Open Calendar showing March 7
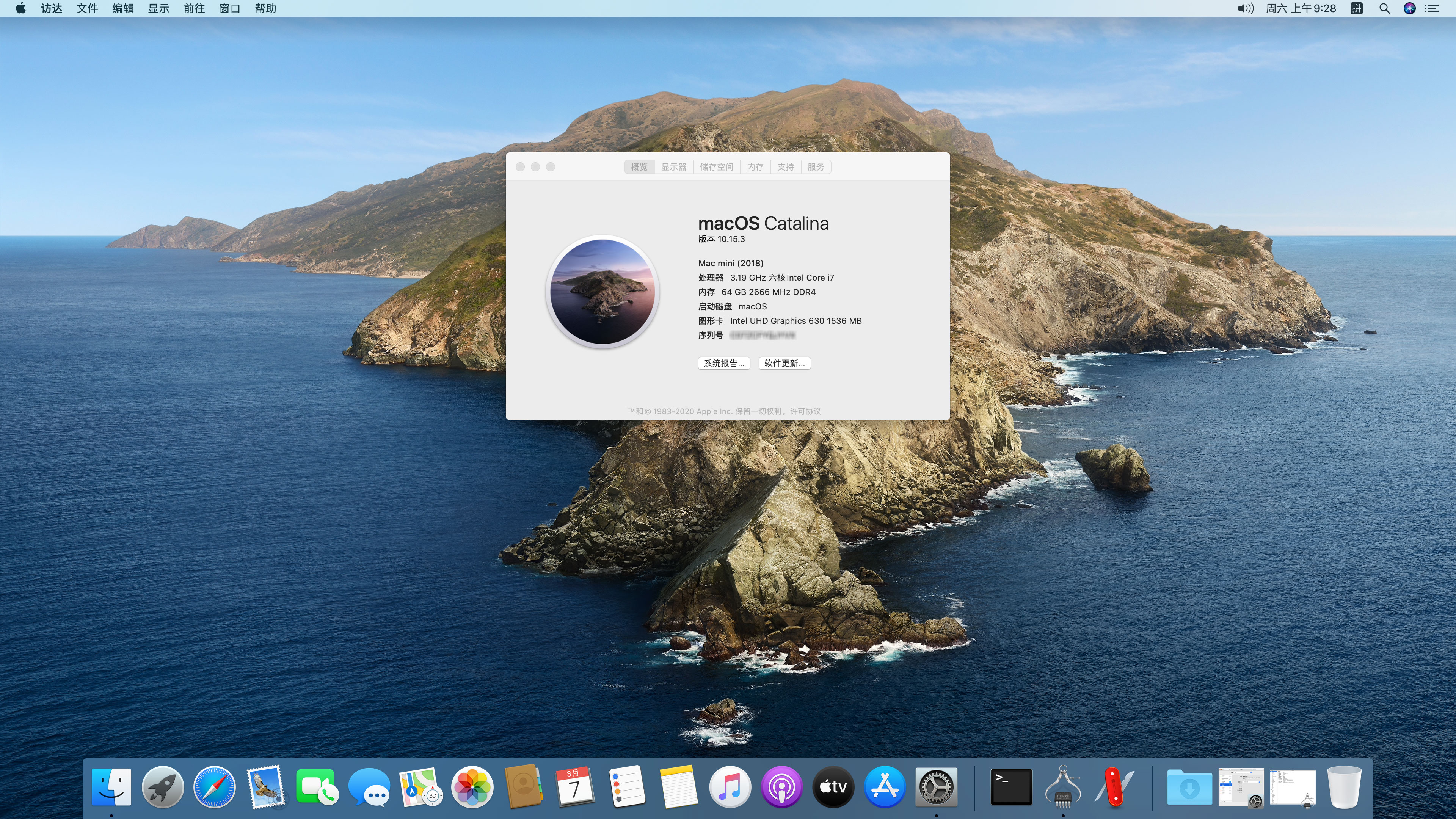This screenshot has width=1456, height=819. click(x=575, y=786)
